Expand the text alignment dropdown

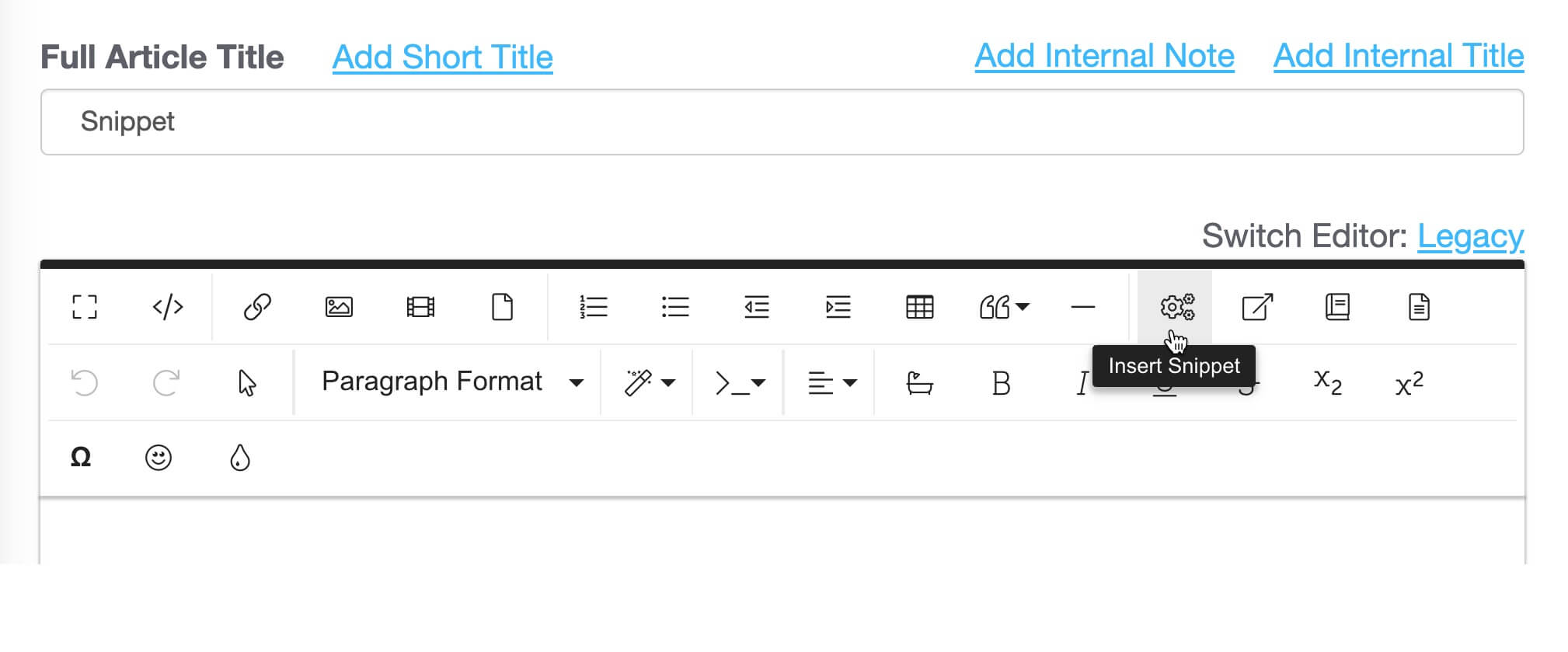[x=831, y=383]
